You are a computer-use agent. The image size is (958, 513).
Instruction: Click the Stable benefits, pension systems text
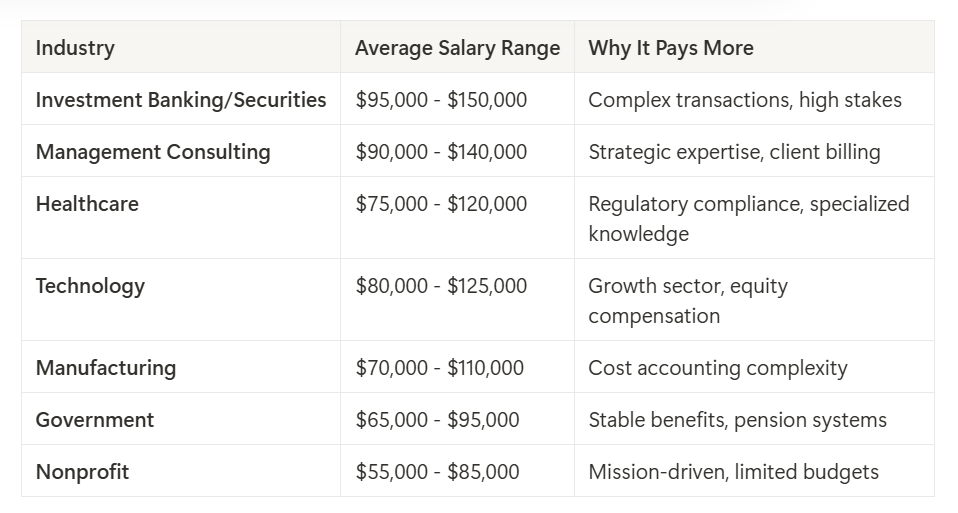click(x=737, y=420)
